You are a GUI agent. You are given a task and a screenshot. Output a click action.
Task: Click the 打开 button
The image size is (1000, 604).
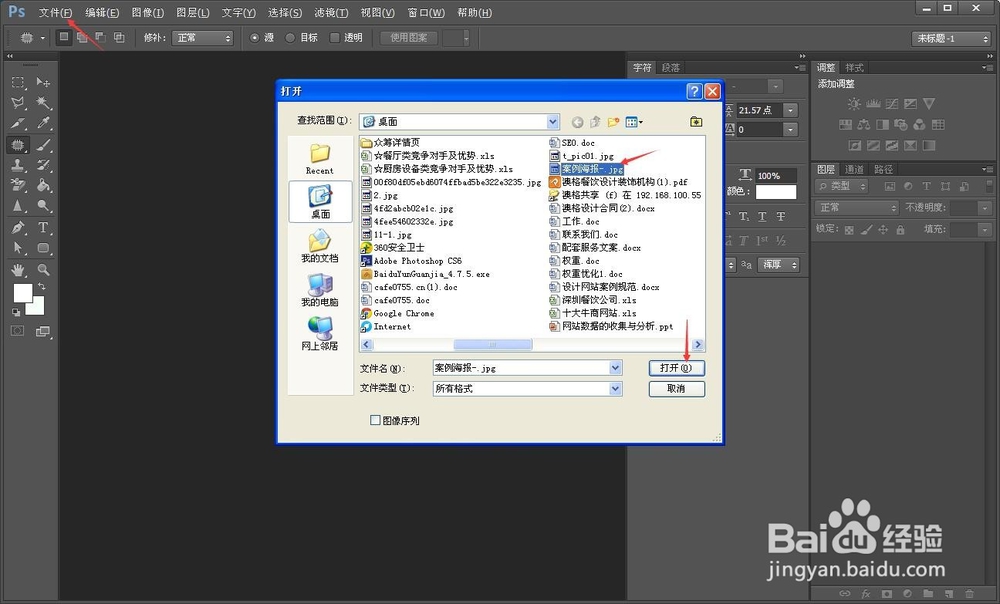pos(677,367)
